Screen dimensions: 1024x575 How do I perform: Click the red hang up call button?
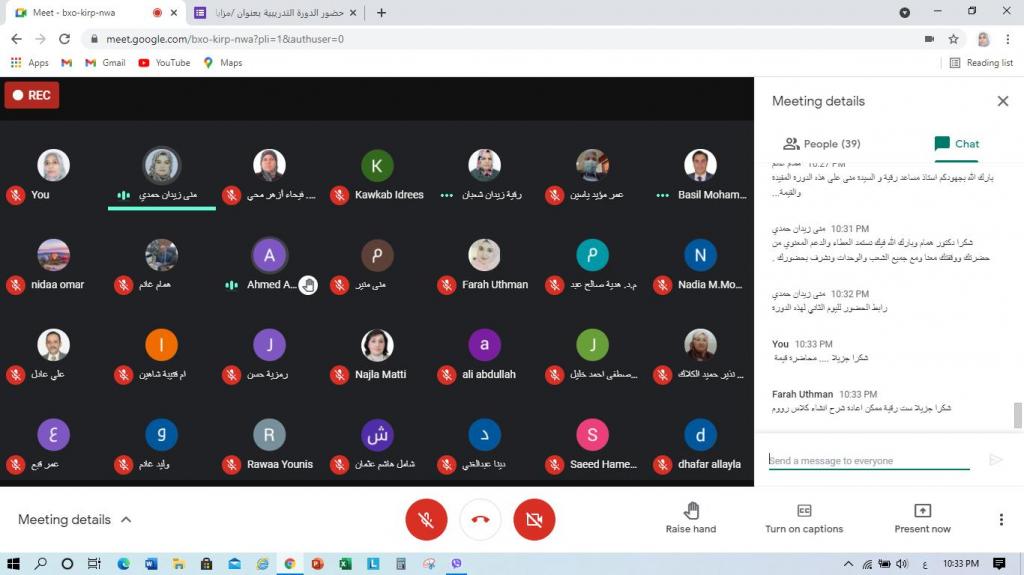[480, 520]
